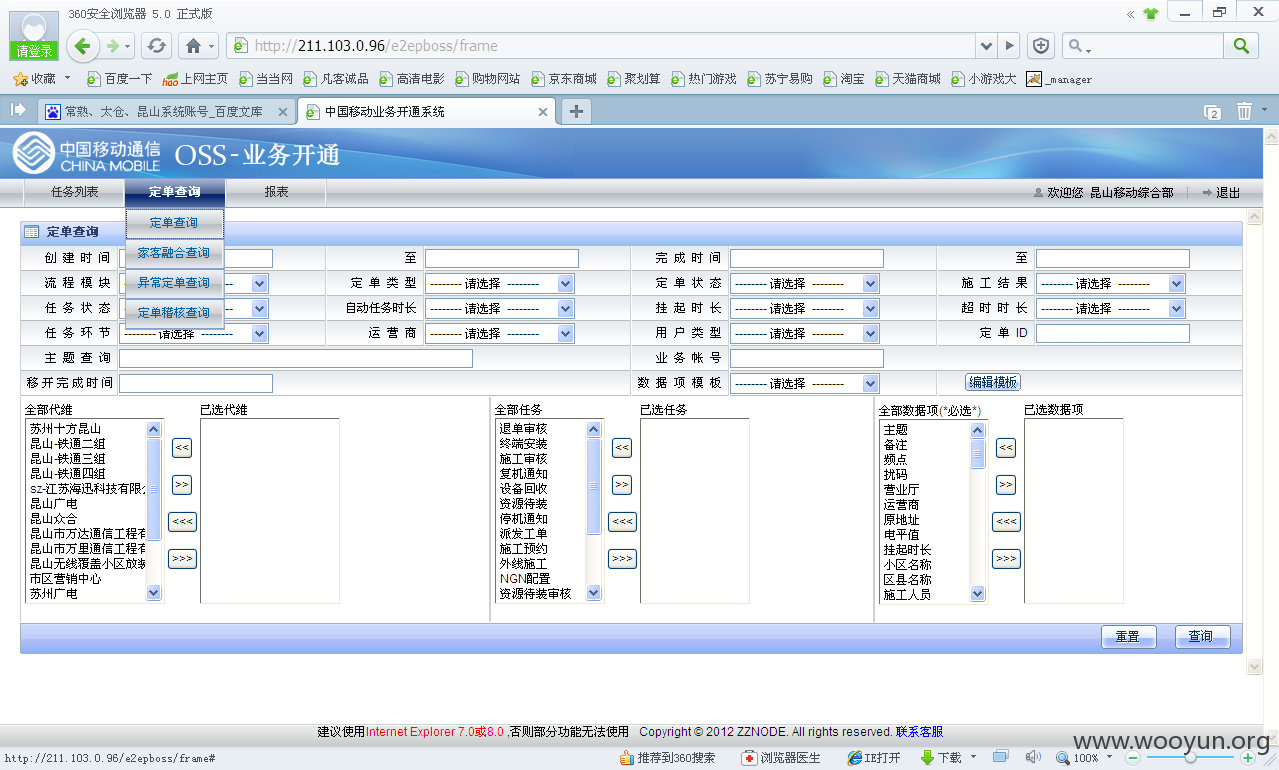Click the browser forward arrow button
The width and height of the screenshot is (1279, 770).
(x=114, y=45)
